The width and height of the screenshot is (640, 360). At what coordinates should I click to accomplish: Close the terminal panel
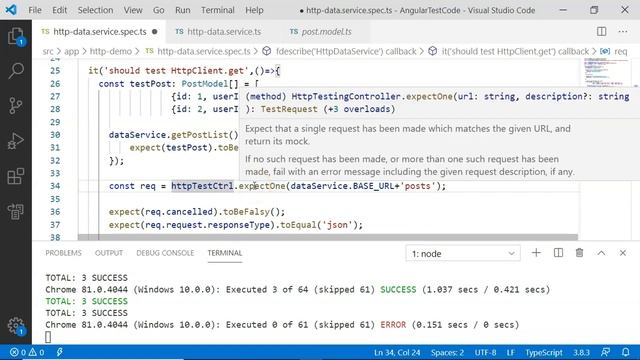pos(623,253)
